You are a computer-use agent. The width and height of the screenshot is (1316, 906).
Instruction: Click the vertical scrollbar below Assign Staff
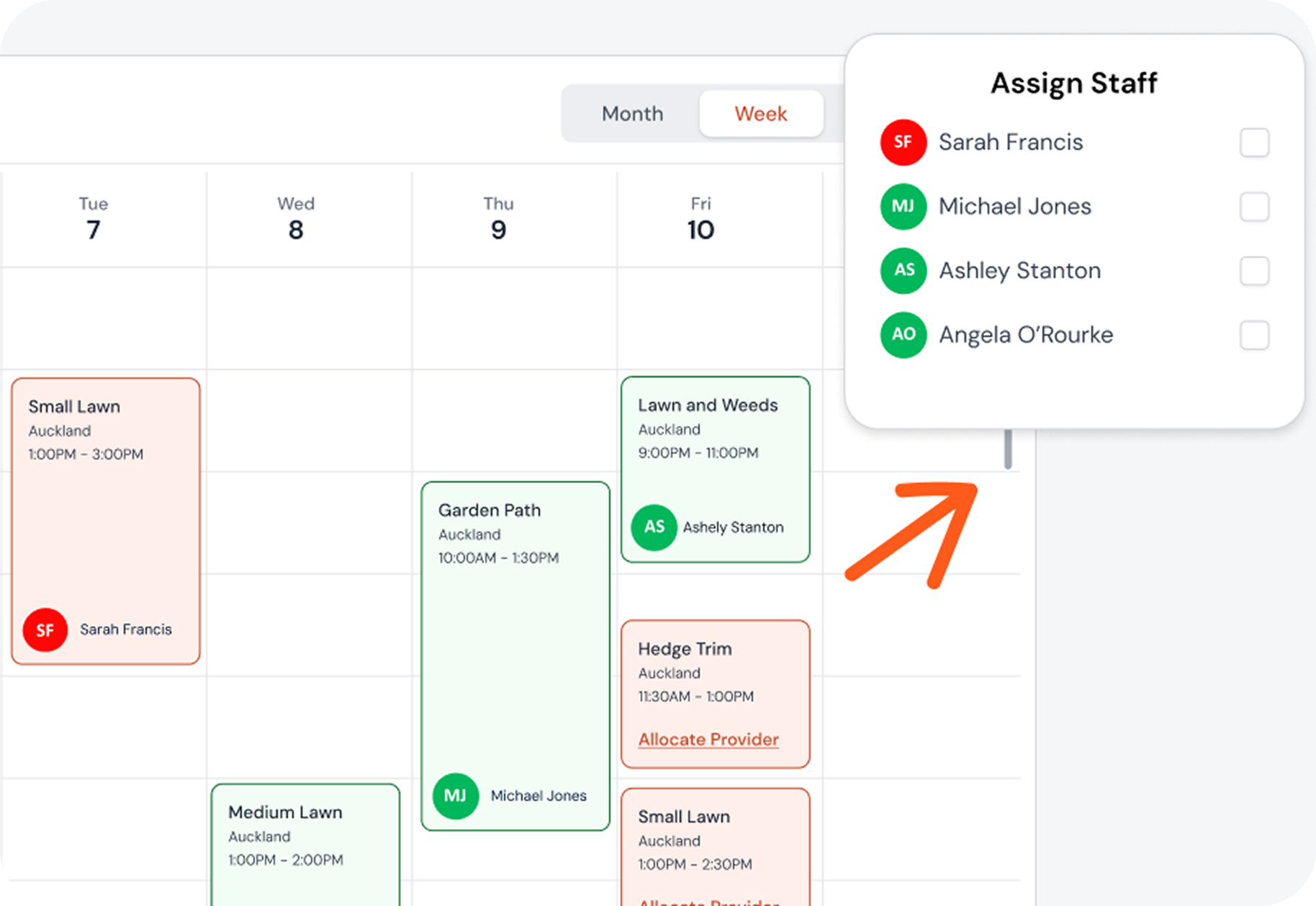1008,449
